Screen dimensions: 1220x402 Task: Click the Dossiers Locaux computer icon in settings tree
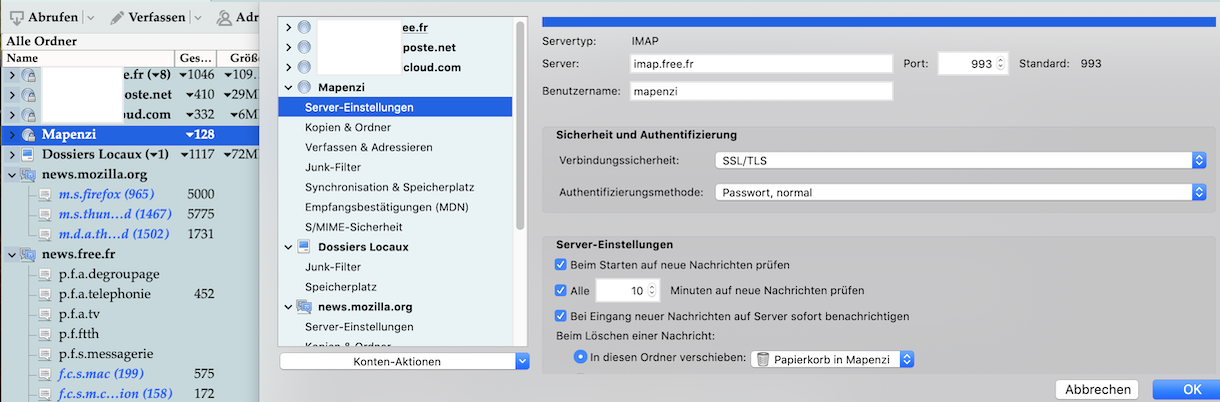(x=304, y=247)
